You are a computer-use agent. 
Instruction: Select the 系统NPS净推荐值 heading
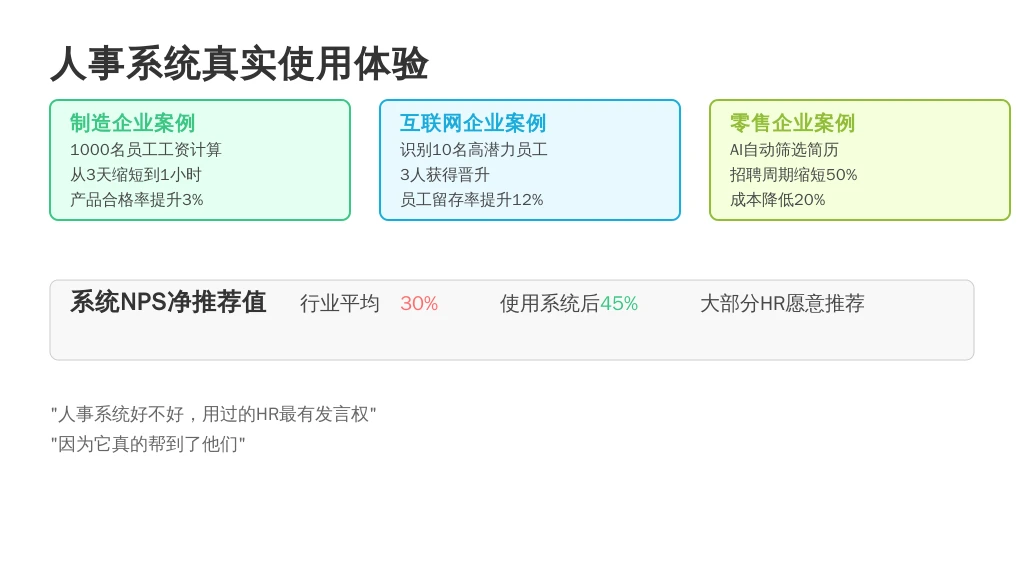168,302
